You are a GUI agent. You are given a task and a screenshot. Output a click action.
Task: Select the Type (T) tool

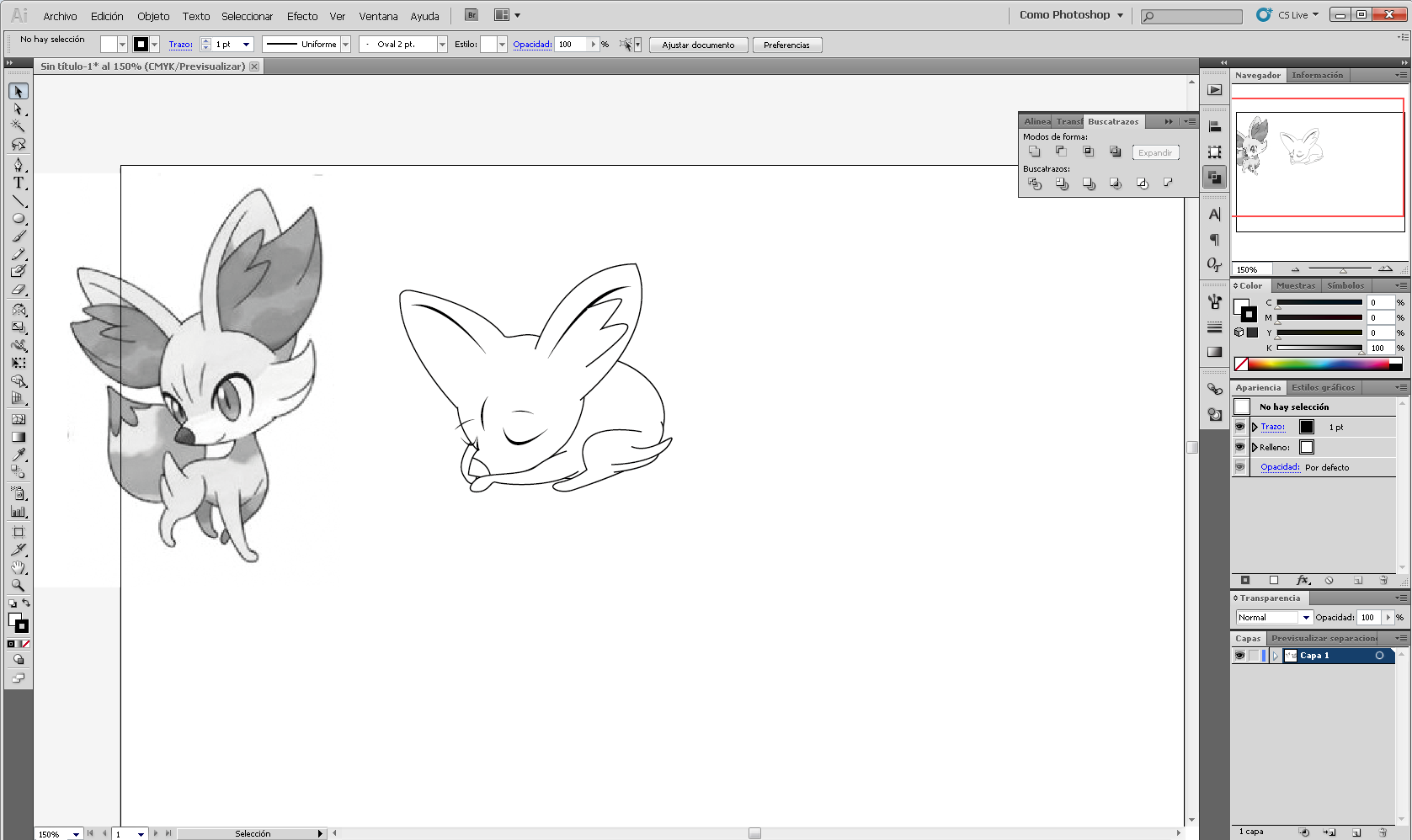pos(18,183)
